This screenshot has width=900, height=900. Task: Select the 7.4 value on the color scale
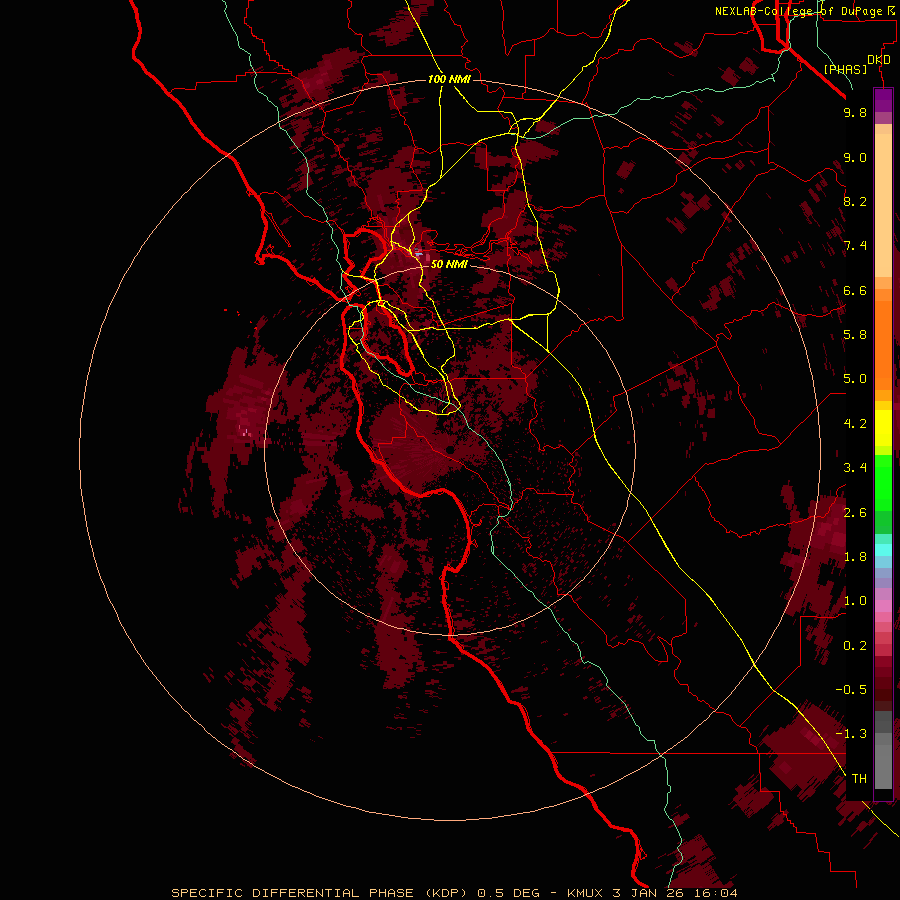(x=855, y=246)
